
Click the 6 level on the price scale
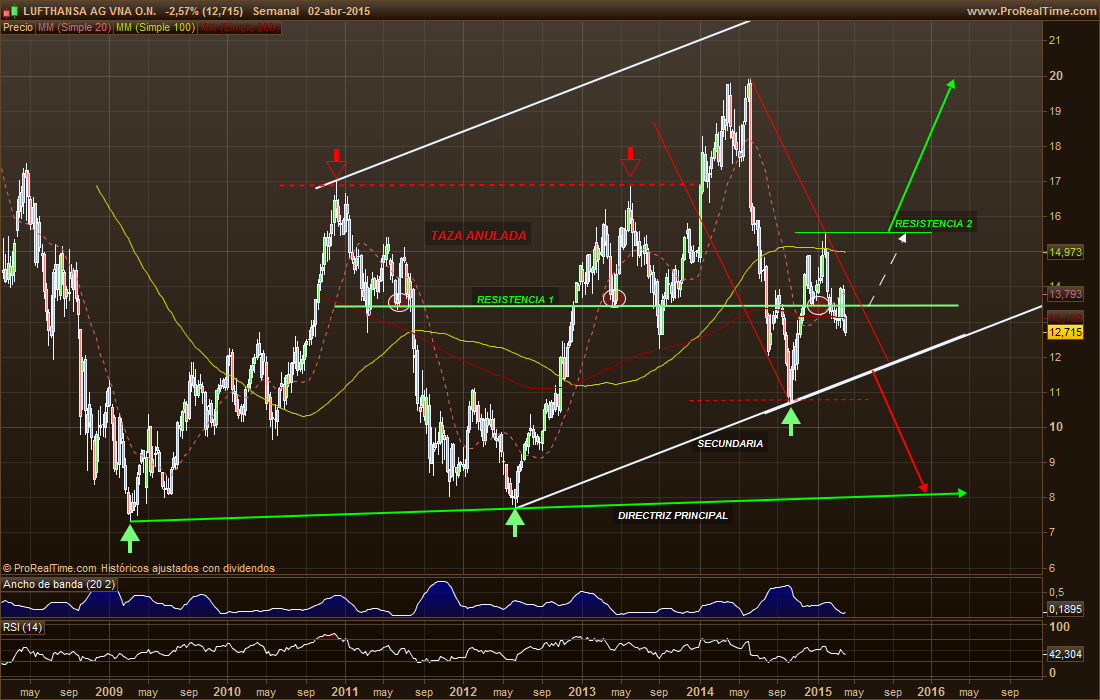point(1052,568)
